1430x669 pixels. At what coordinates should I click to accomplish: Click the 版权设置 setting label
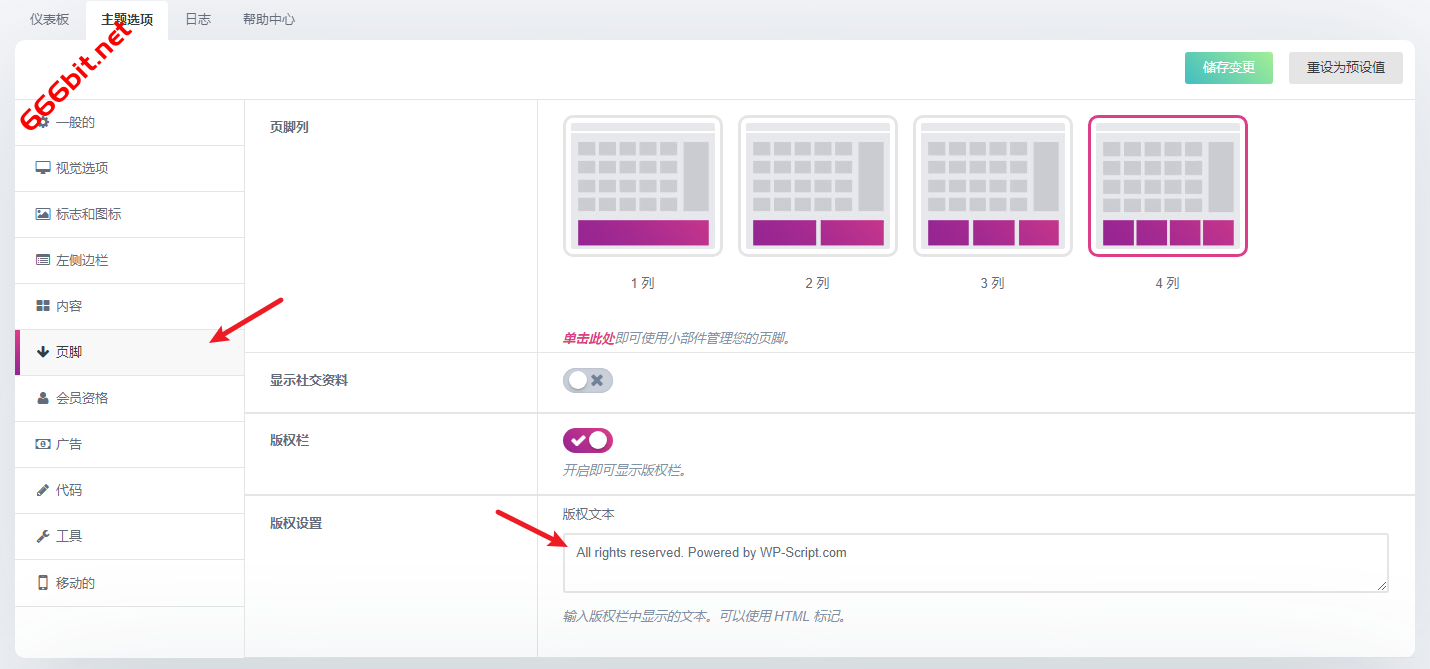[296, 523]
